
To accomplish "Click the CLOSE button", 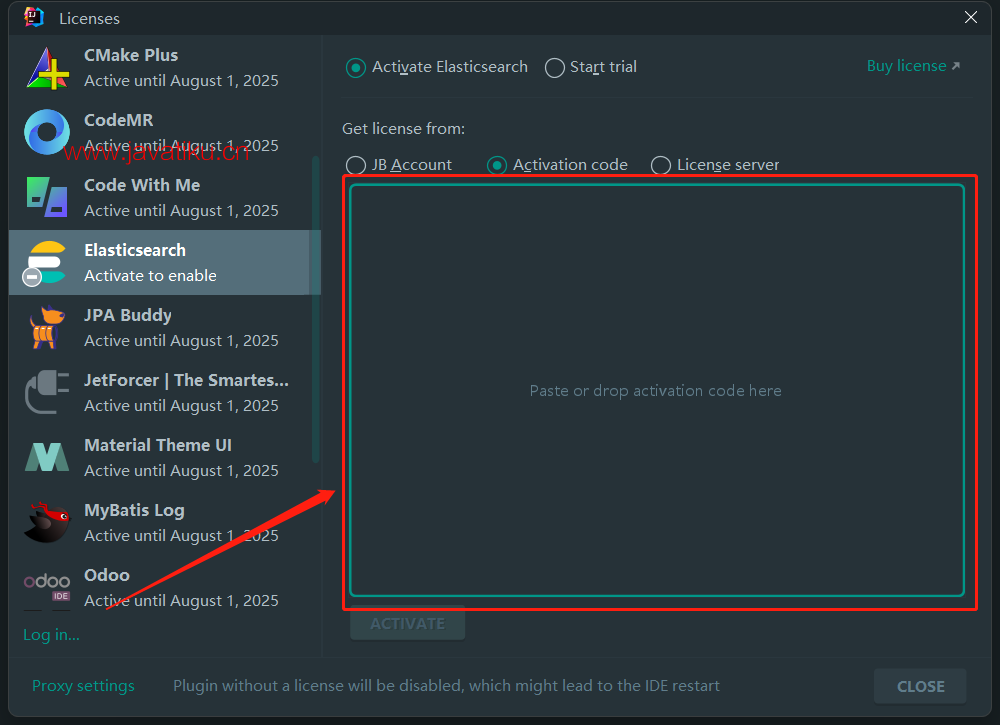I will 920,686.
